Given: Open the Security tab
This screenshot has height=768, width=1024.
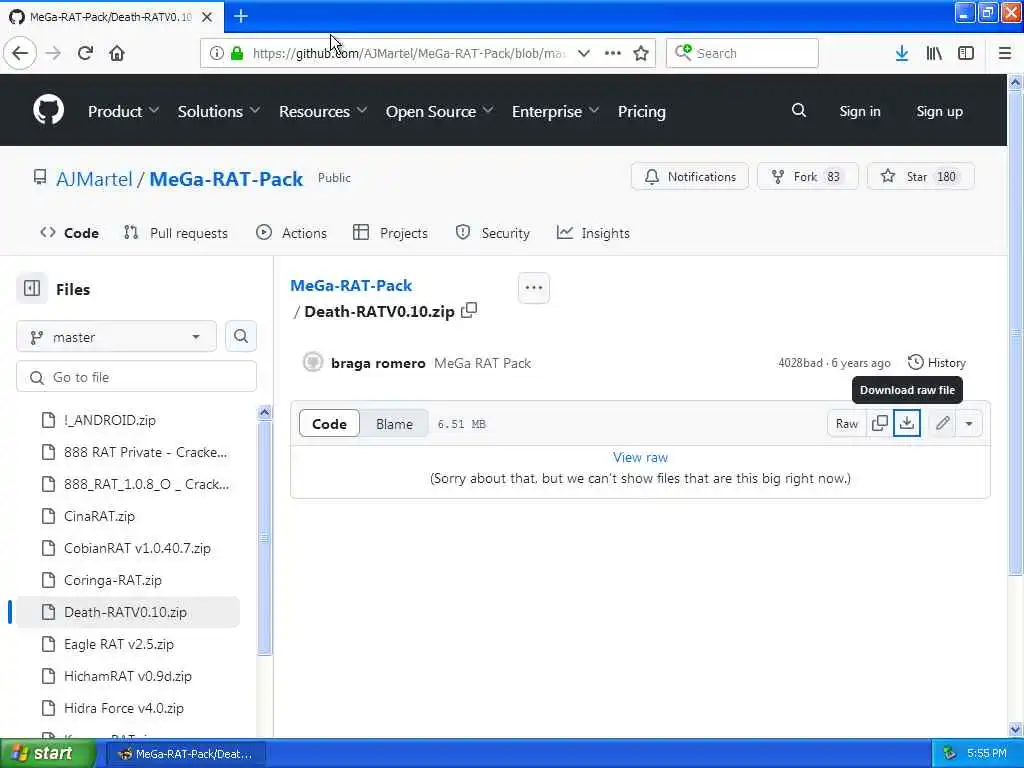Looking at the screenshot, I should 493,233.
